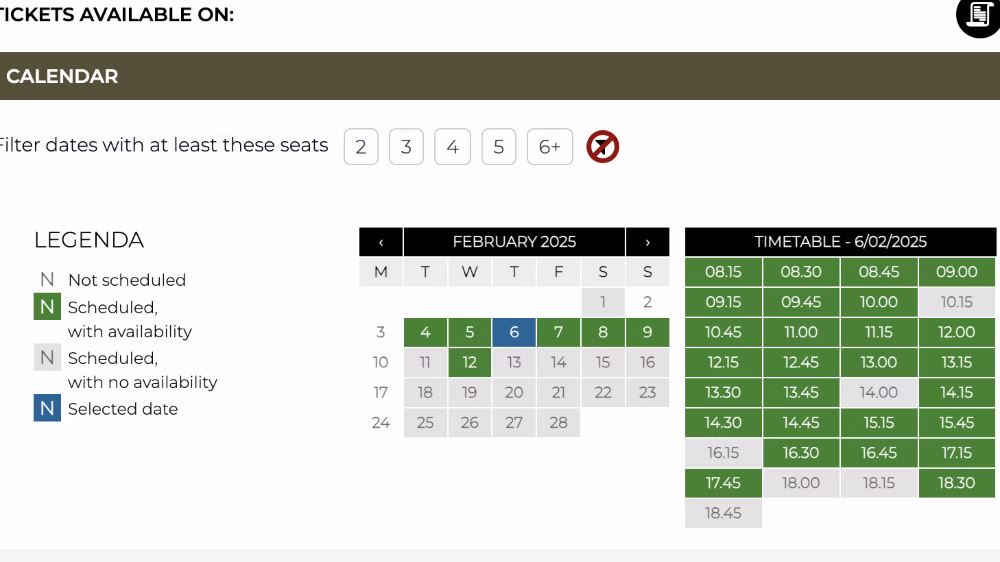Select February 7 on the calendar
1000x562 pixels.
click(x=559, y=332)
